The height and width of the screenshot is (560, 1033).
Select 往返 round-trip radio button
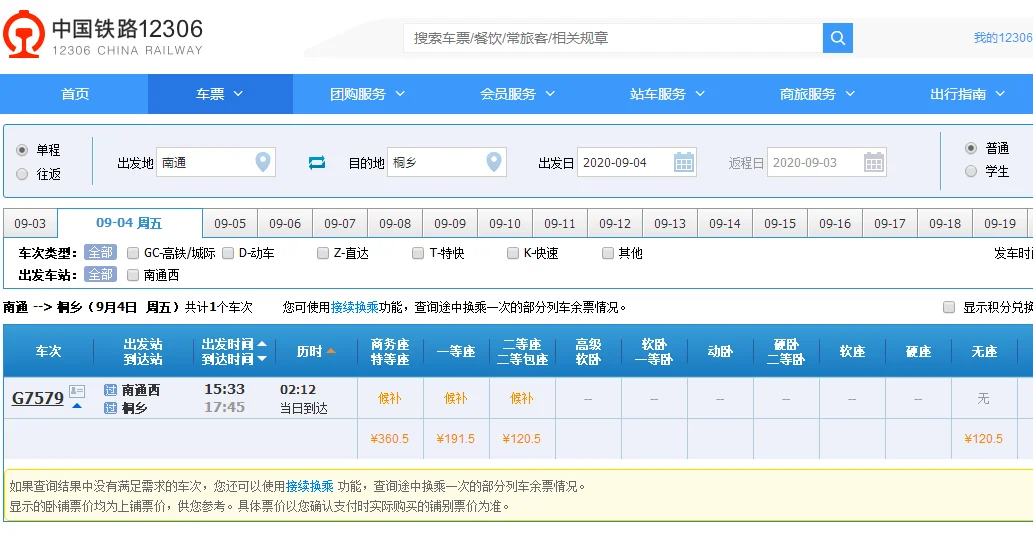pos(22,174)
